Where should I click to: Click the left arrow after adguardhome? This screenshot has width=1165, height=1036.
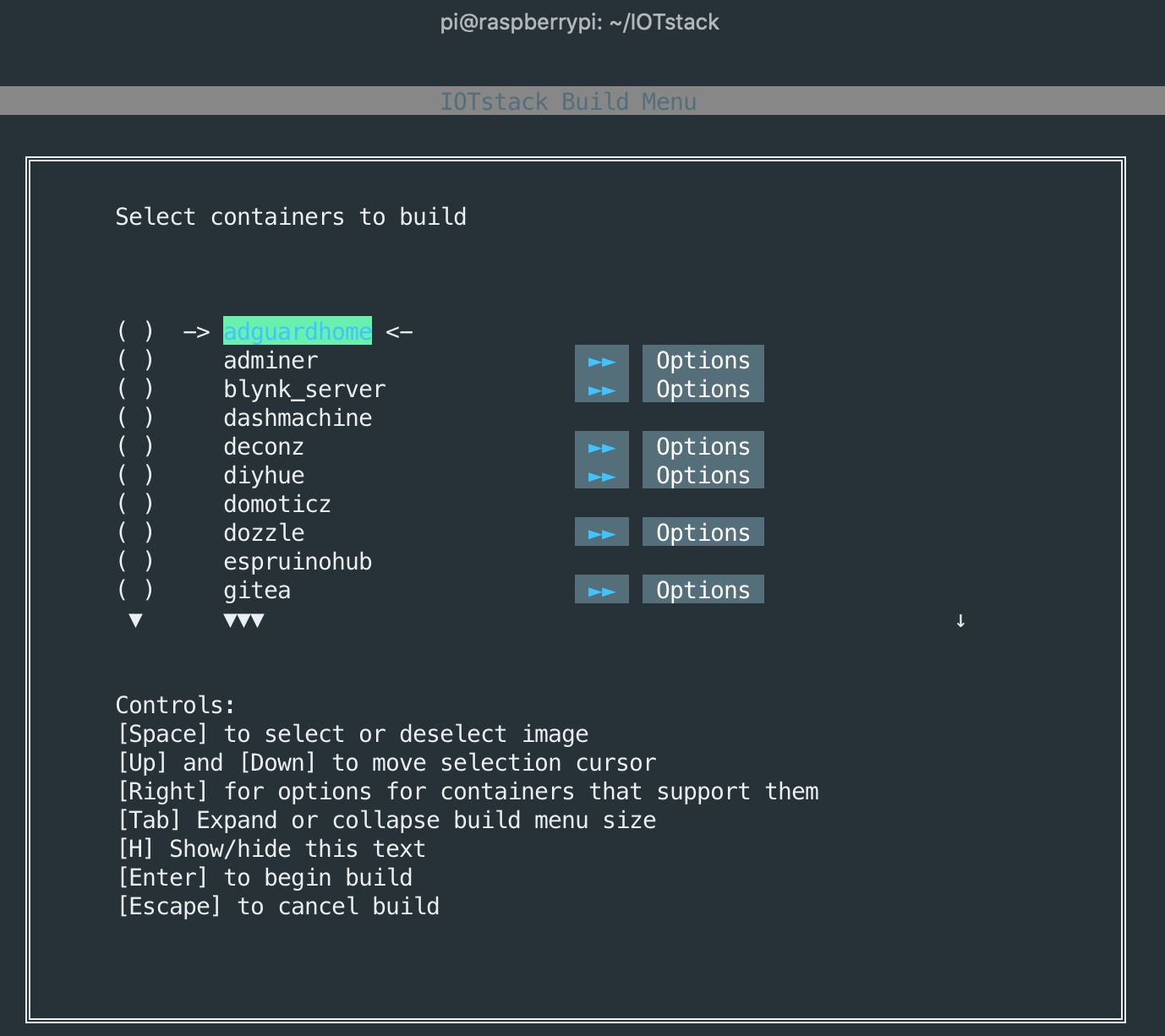point(399,332)
